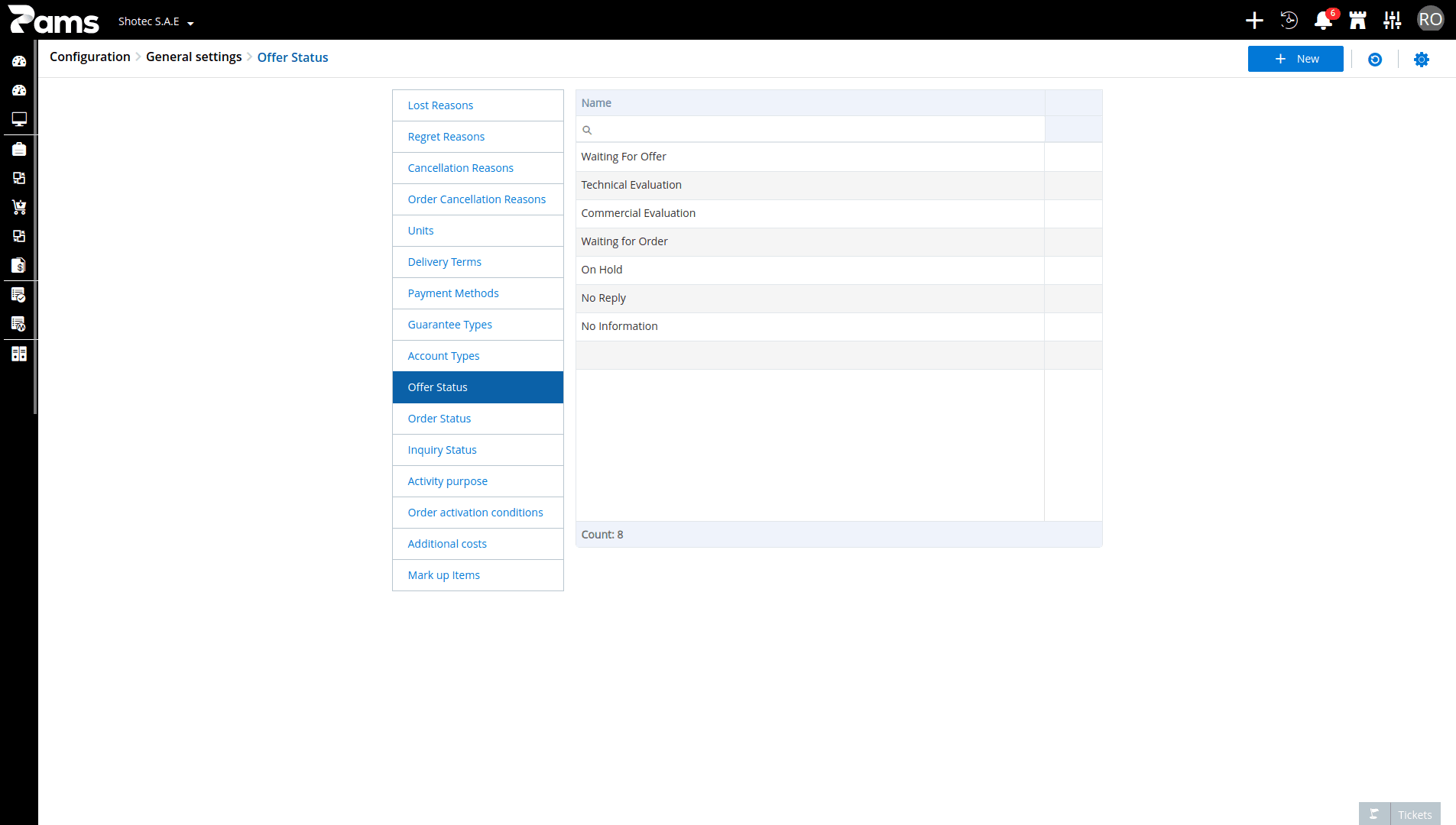This screenshot has width=1456, height=825.
Task: Open the RO user avatar
Action: [1430, 20]
